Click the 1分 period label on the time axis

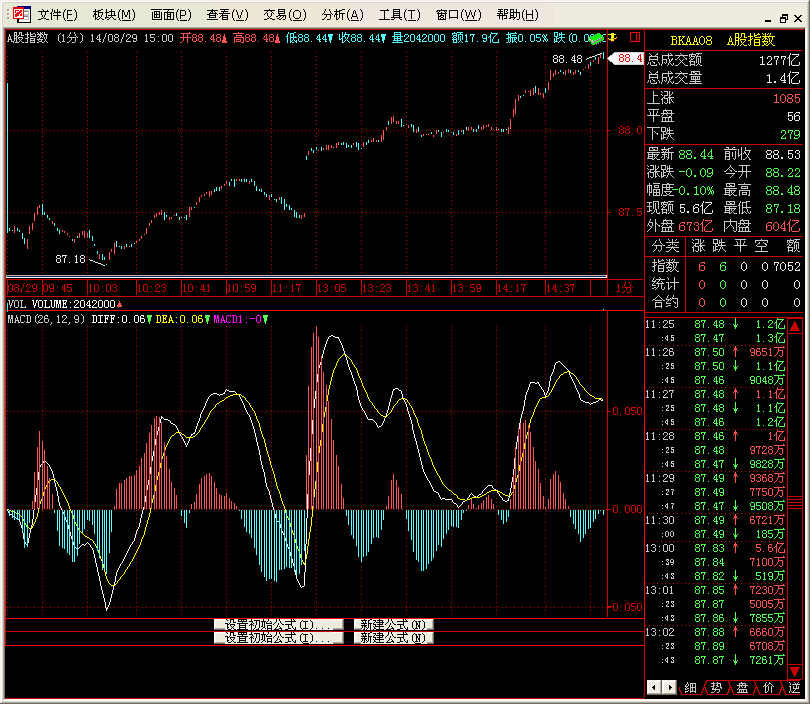[624, 288]
